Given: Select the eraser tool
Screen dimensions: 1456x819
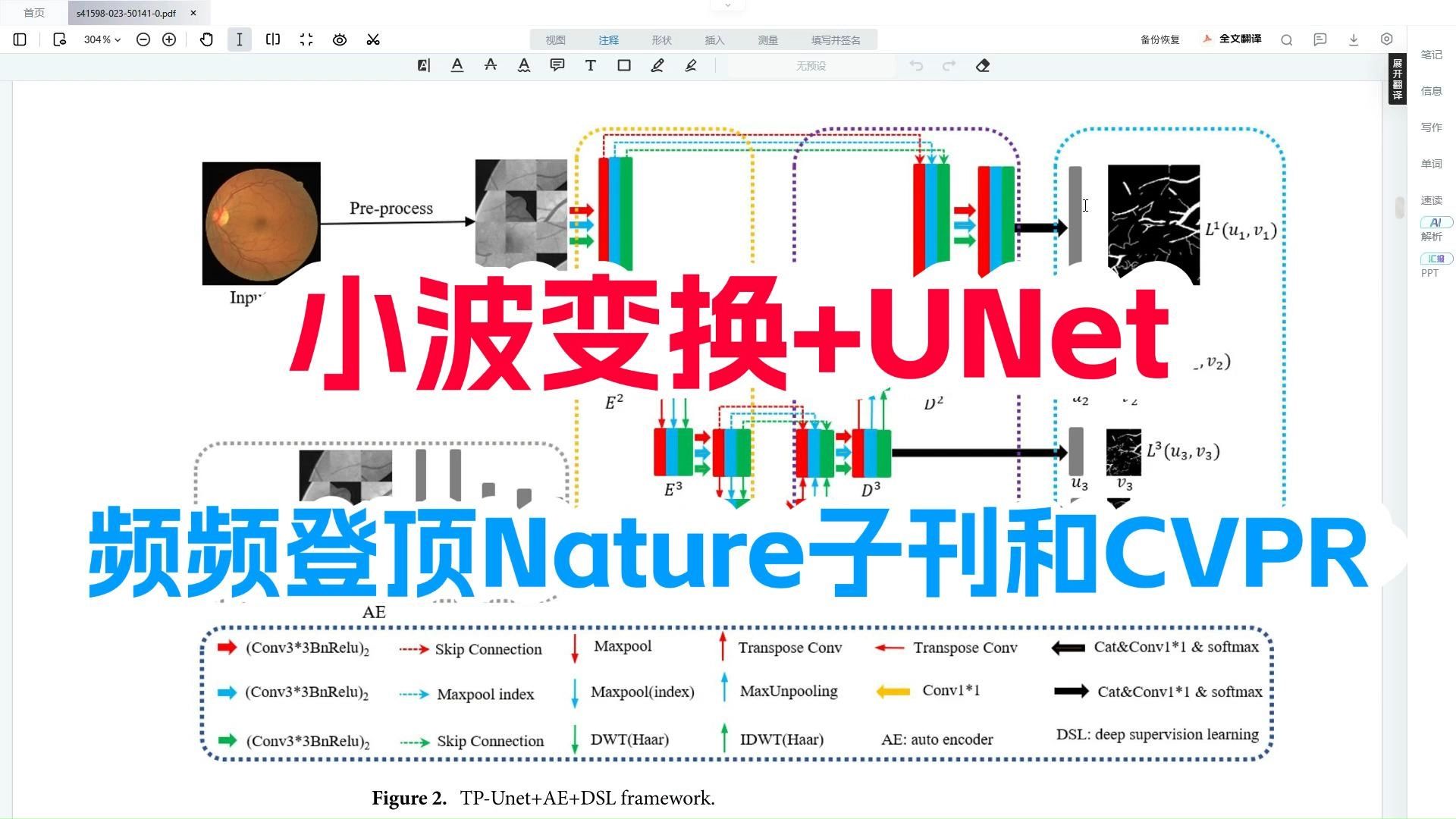Looking at the screenshot, I should click(x=983, y=66).
